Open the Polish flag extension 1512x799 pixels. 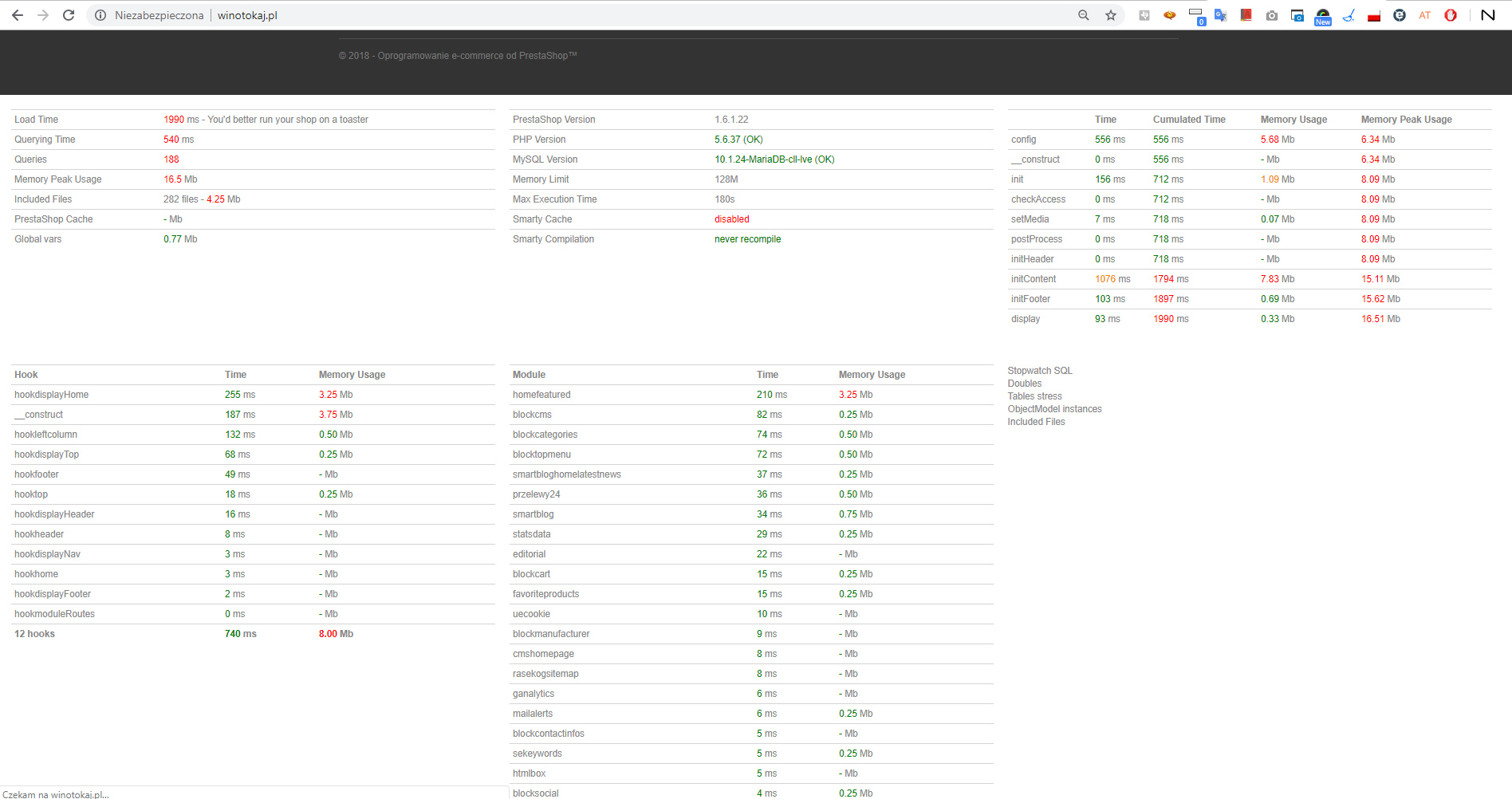1374,15
